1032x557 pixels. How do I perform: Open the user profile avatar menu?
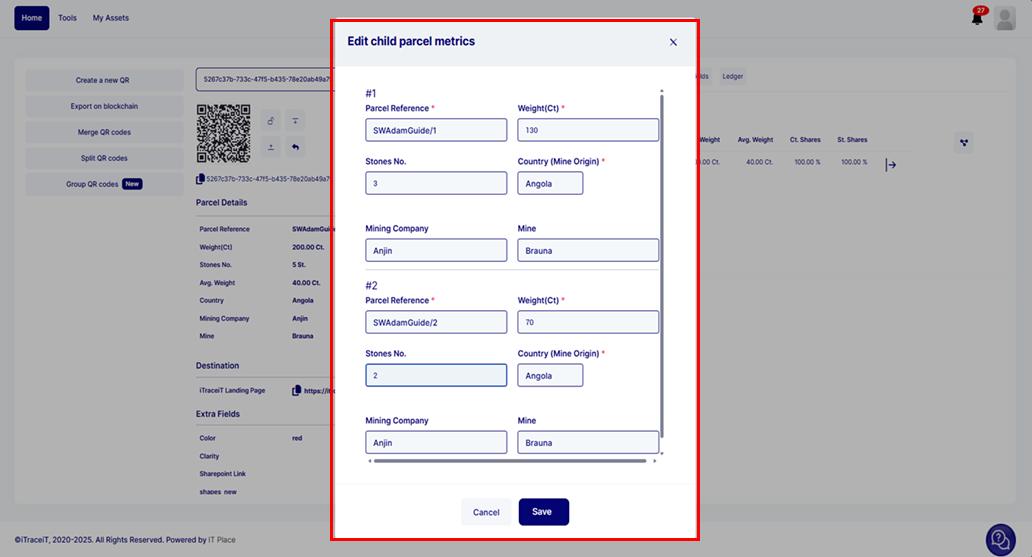pos(1005,18)
